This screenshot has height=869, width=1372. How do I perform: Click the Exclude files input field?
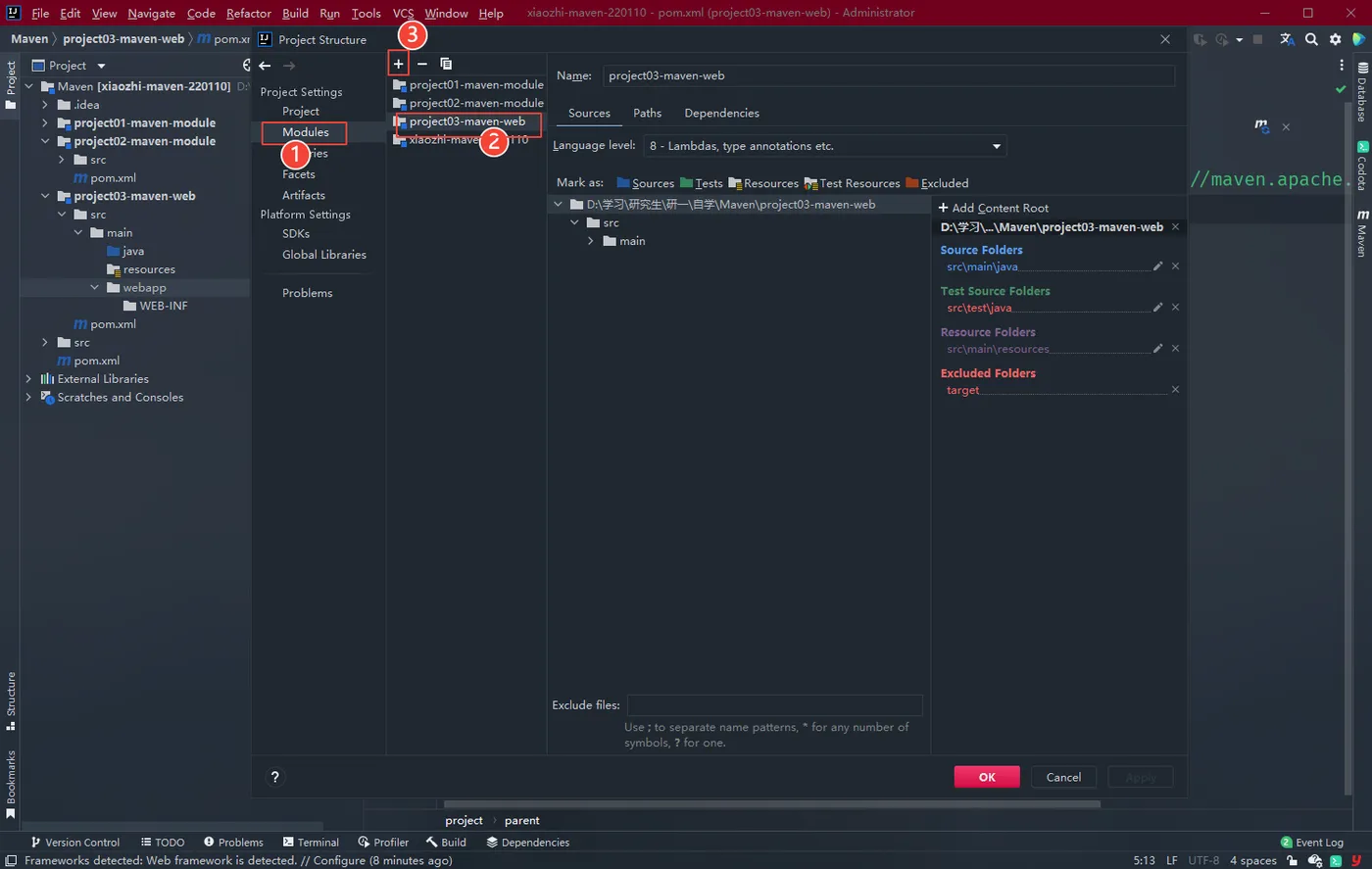[x=774, y=705]
